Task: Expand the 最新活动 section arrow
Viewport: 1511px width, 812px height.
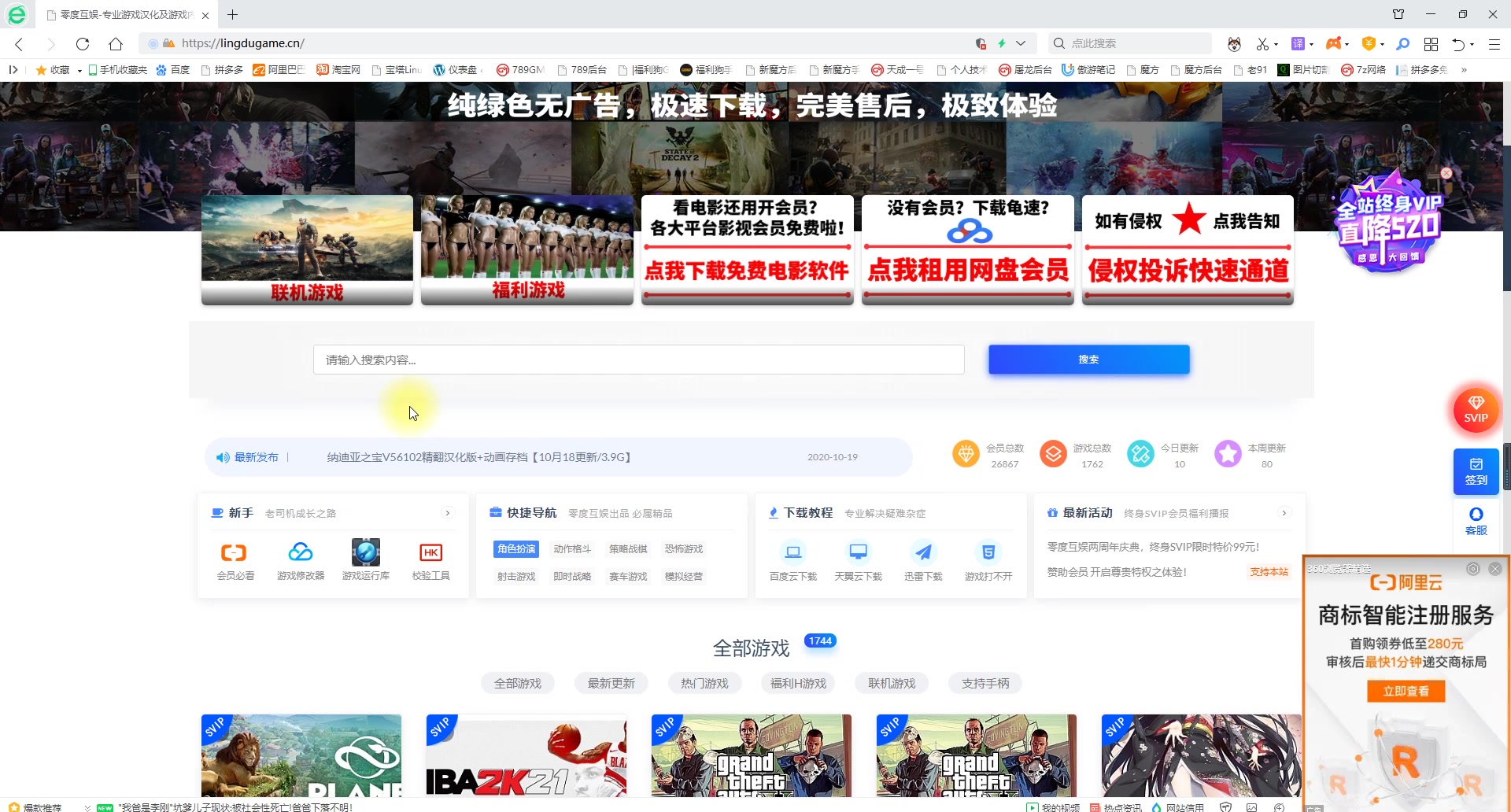Action: (x=1284, y=513)
